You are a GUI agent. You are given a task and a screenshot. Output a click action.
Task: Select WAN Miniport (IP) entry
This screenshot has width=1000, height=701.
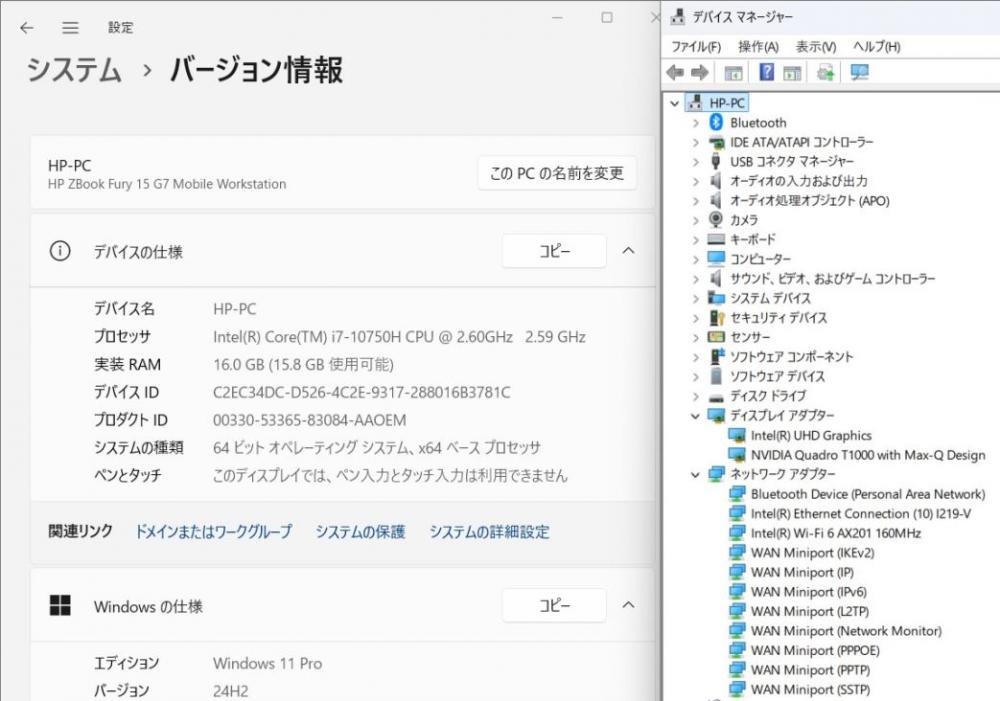point(802,572)
